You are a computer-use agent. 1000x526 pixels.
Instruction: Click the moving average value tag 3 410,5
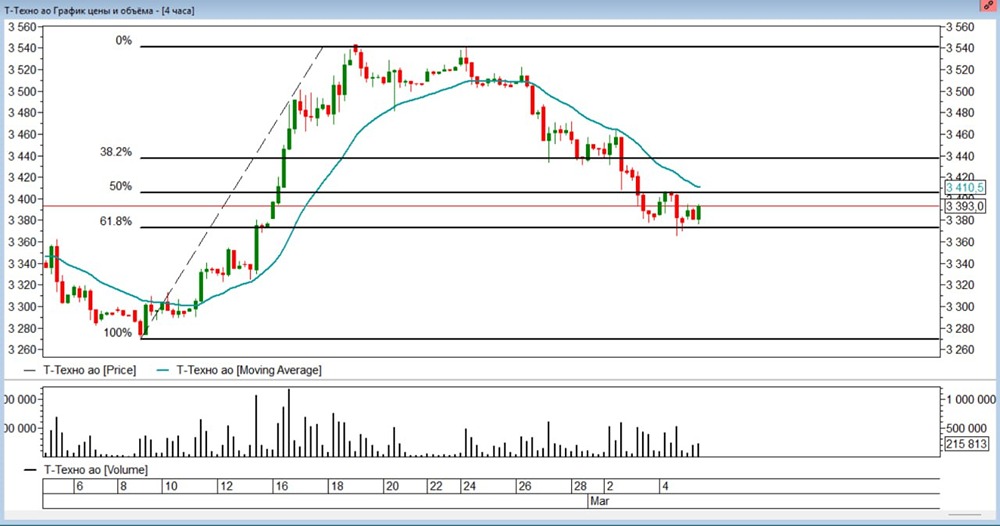pos(965,187)
